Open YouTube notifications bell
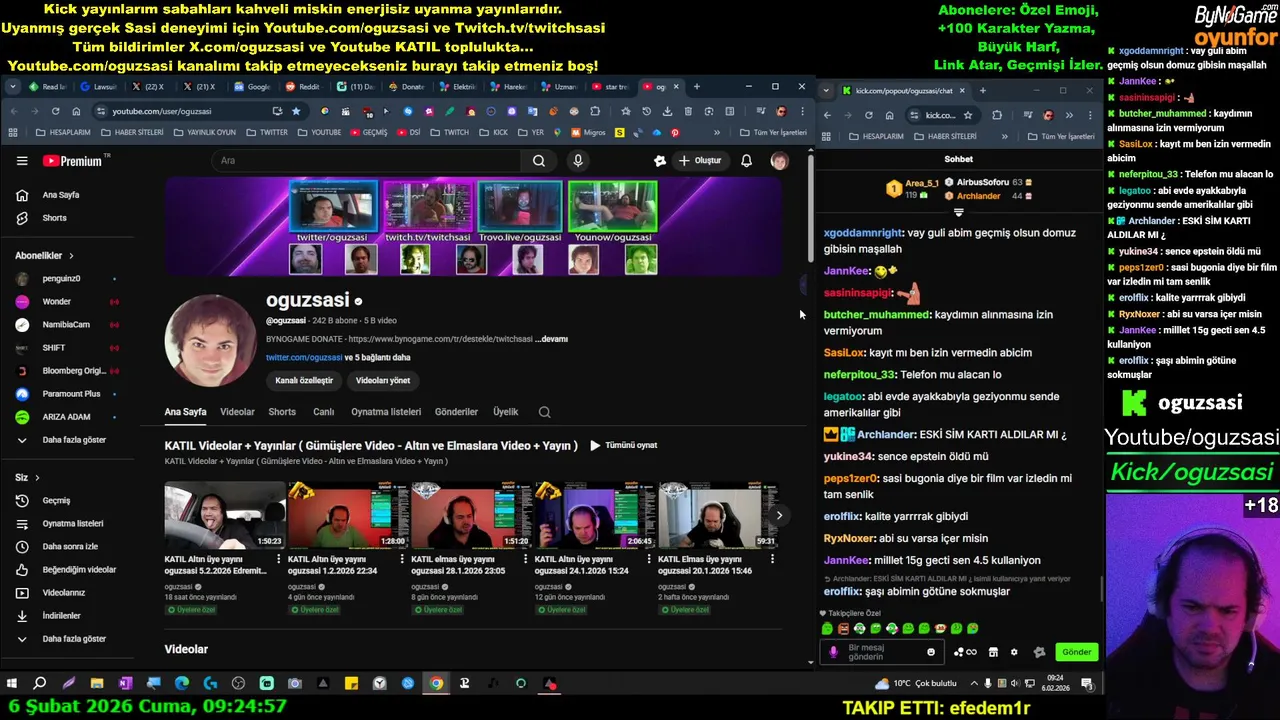 [746, 161]
